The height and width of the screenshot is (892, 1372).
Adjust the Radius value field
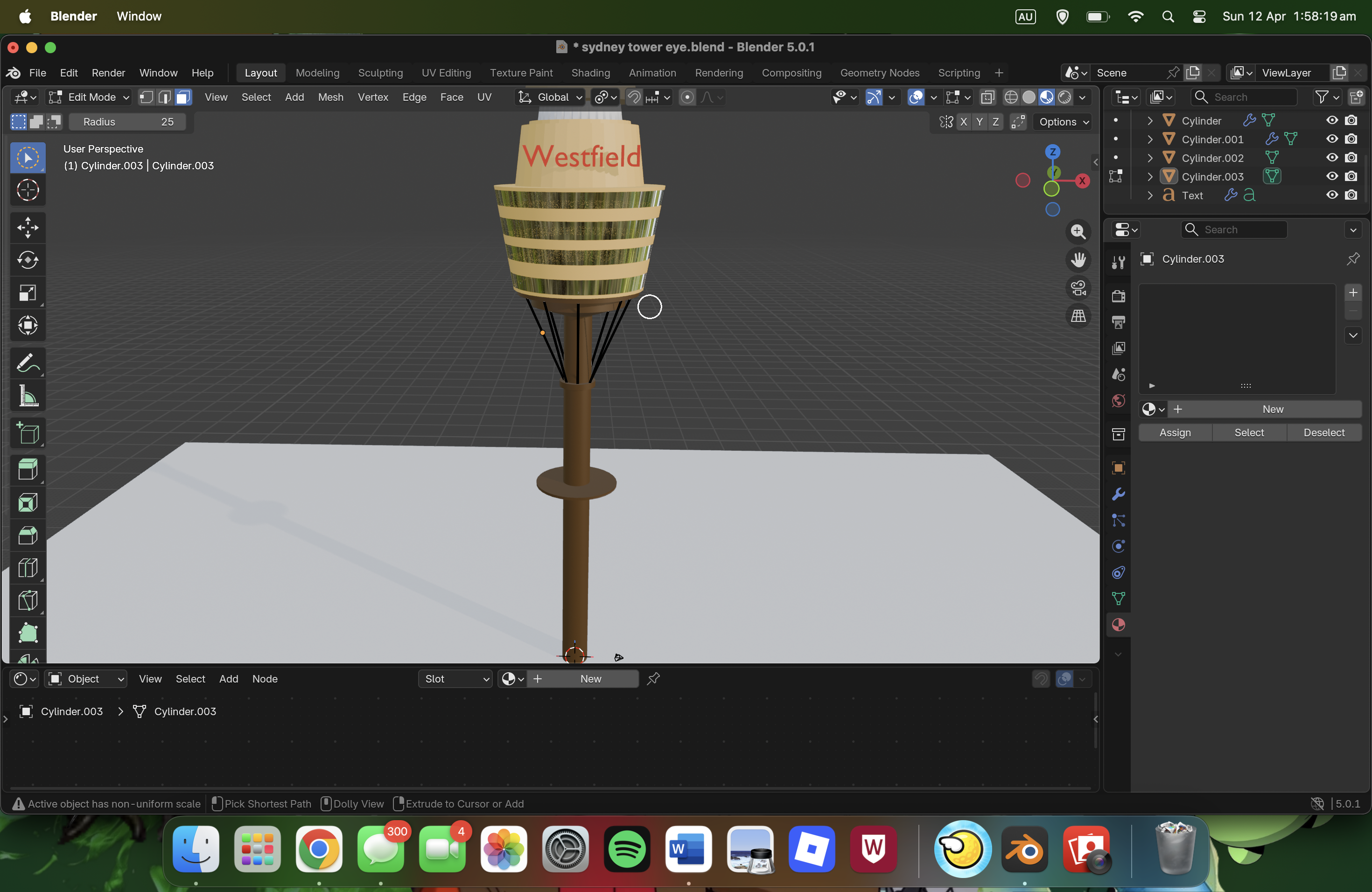coord(127,122)
